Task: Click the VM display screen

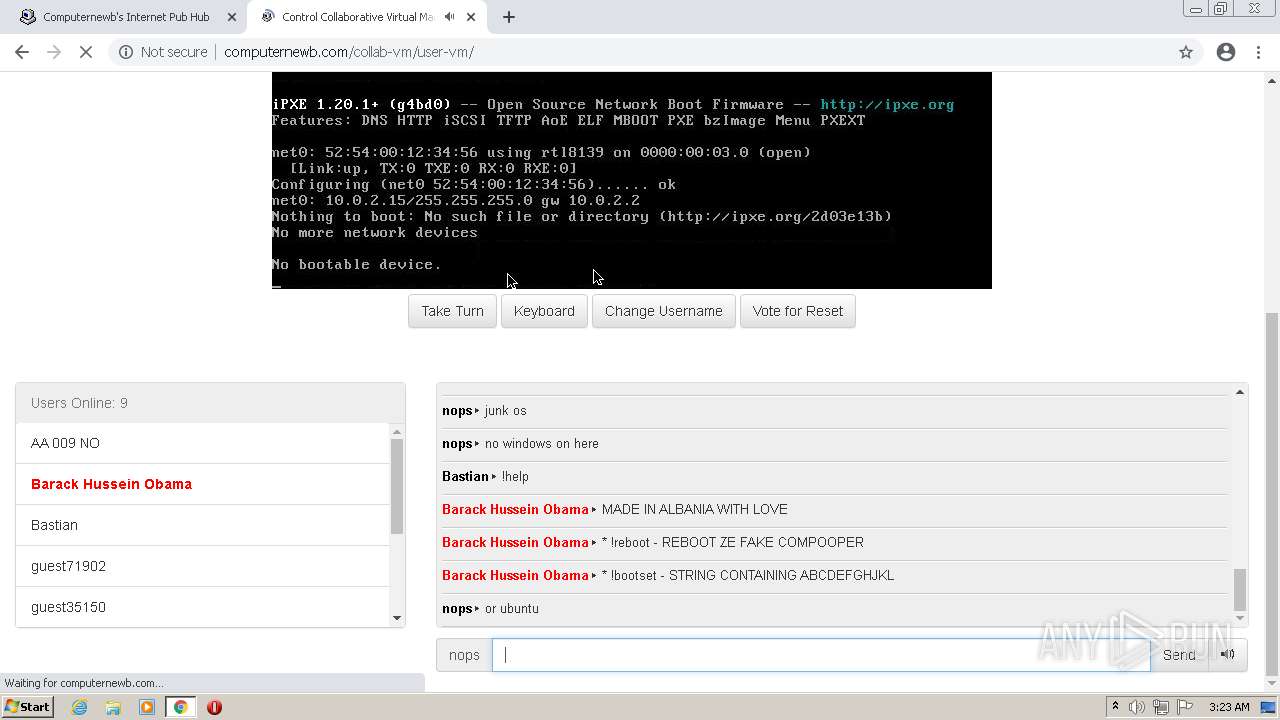Action: (x=632, y=180)
